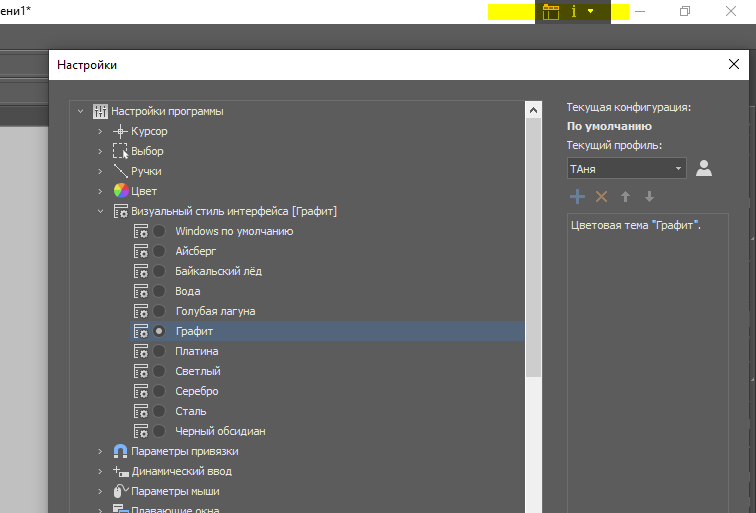The height and width of the screenshot is (513, 756).
Task: Select the Серебро theme radio button
Action: point(159,392)
